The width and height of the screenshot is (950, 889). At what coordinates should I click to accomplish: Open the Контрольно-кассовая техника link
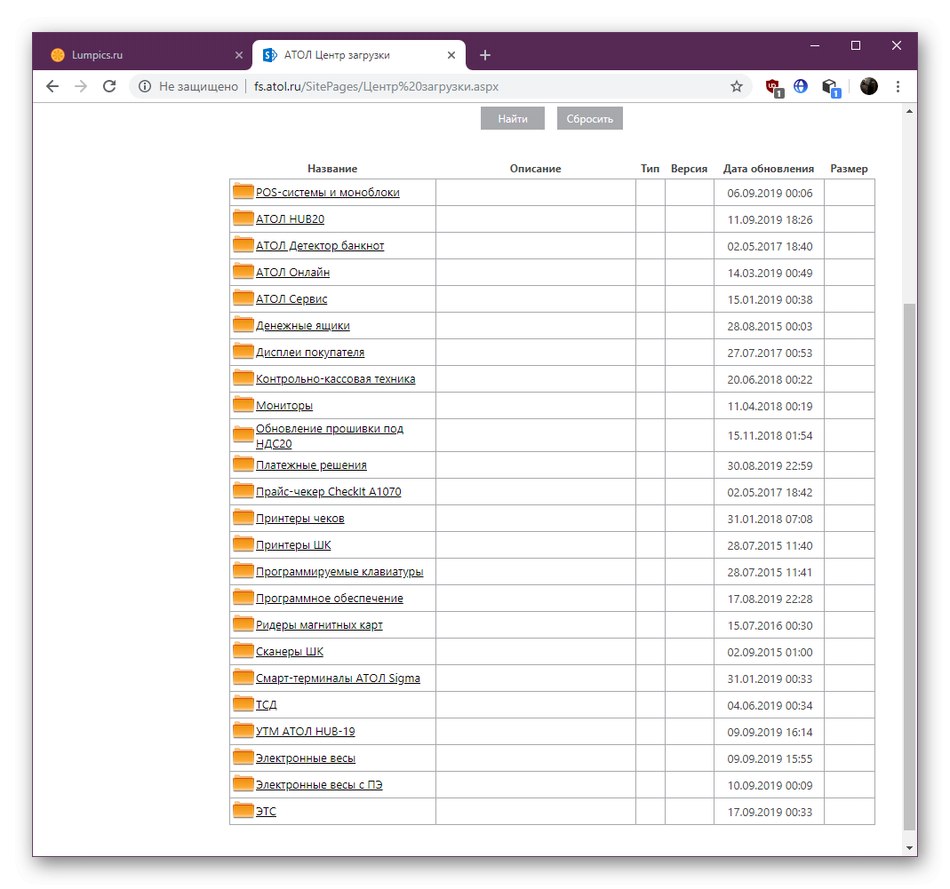335,379
